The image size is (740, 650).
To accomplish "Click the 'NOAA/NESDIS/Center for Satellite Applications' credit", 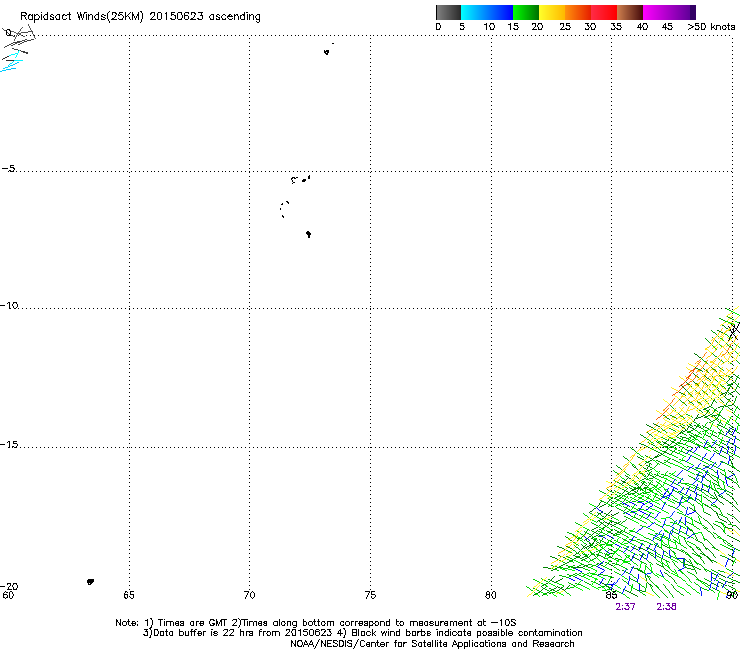I will pyautogui.click(x=432, y=644).
